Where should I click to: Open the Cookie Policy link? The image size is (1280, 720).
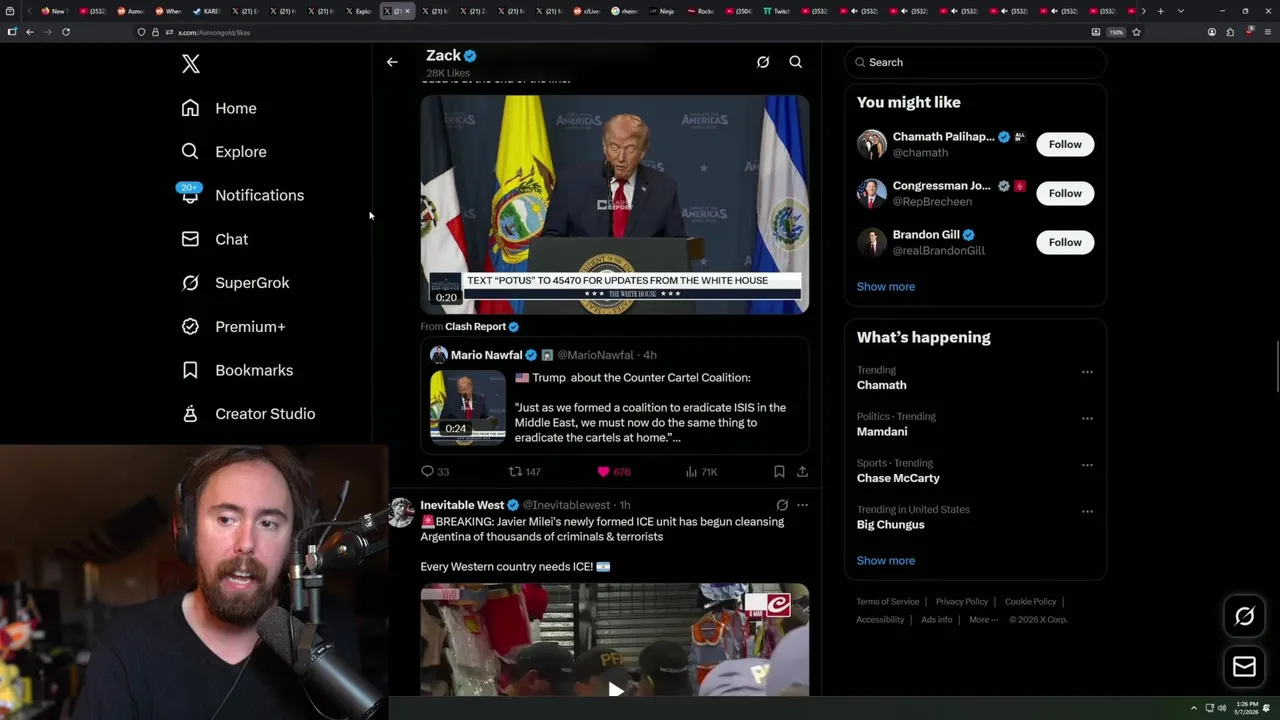pyautogui.click(x=1030, y=601)
